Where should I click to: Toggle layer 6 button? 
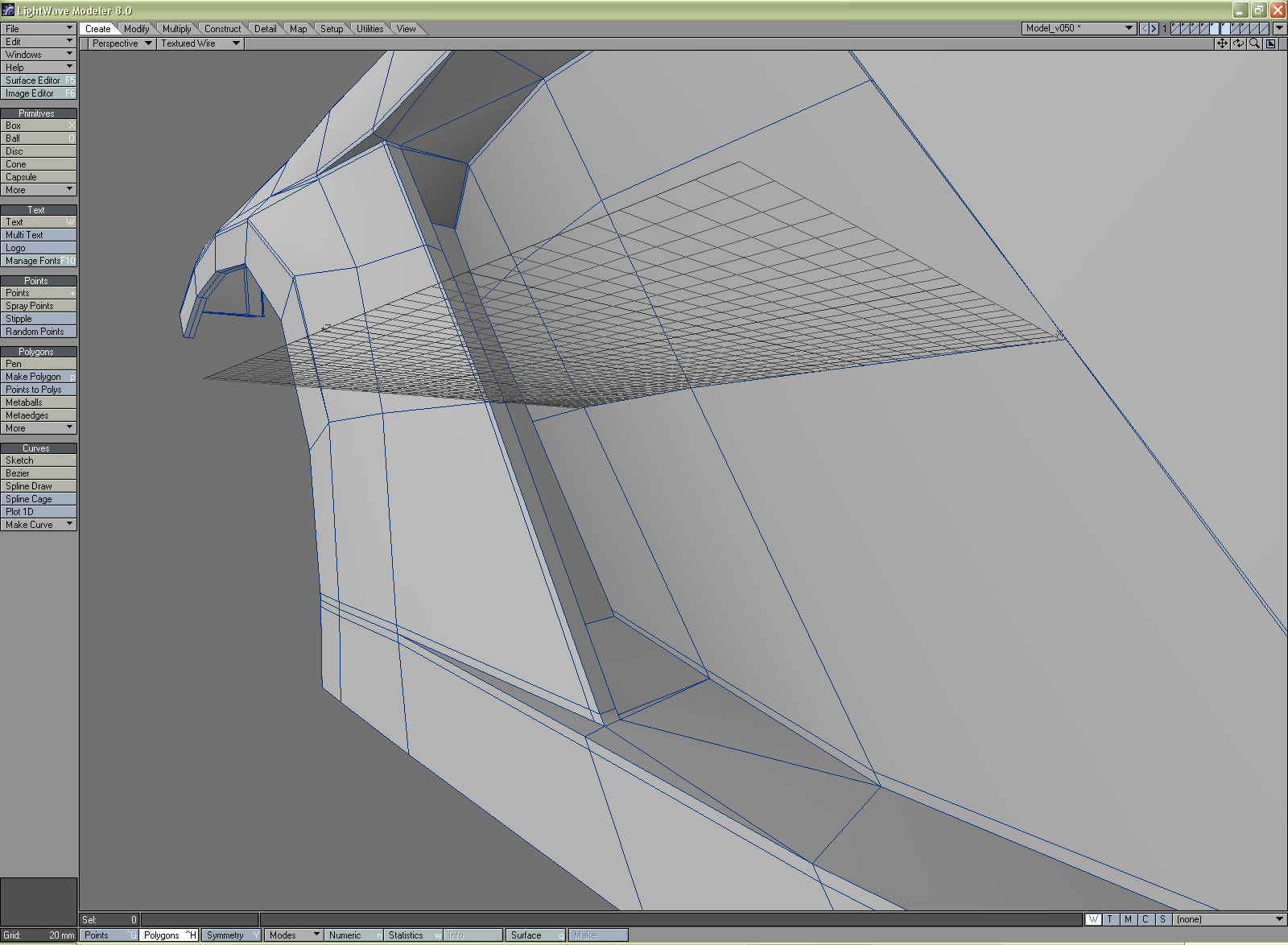1225,28
